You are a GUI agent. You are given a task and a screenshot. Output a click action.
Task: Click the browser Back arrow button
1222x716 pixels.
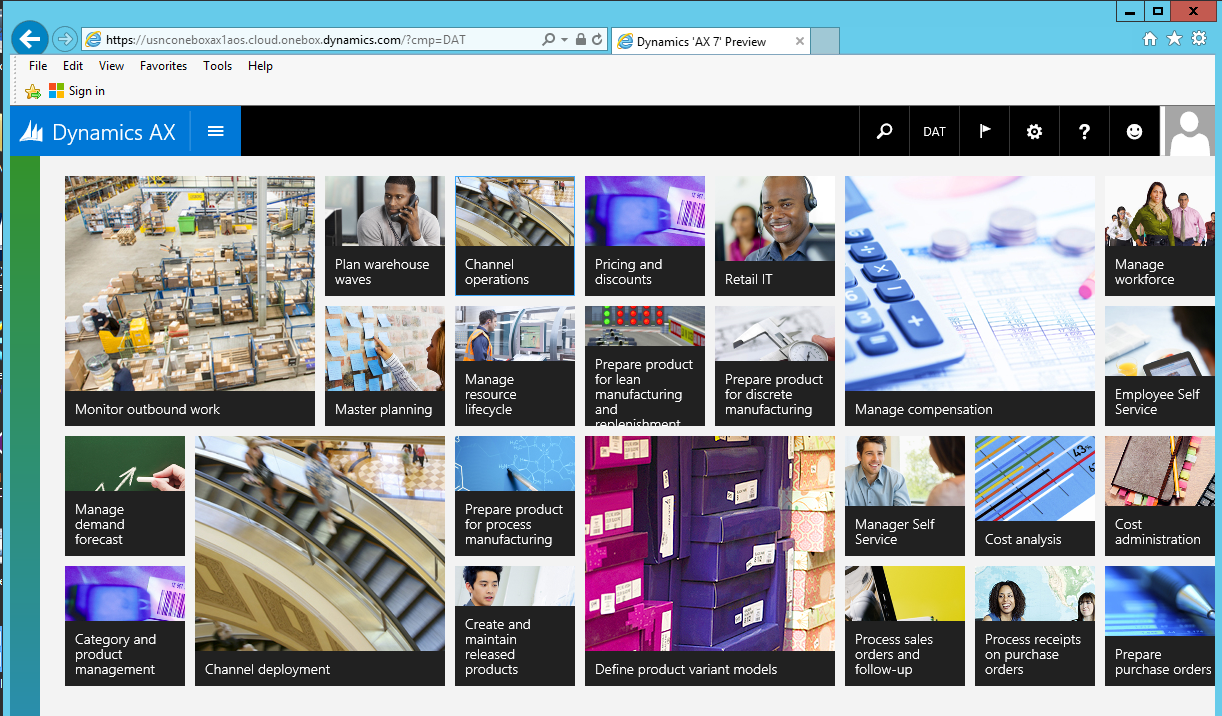pyautogui.click(x=30, y=39)
